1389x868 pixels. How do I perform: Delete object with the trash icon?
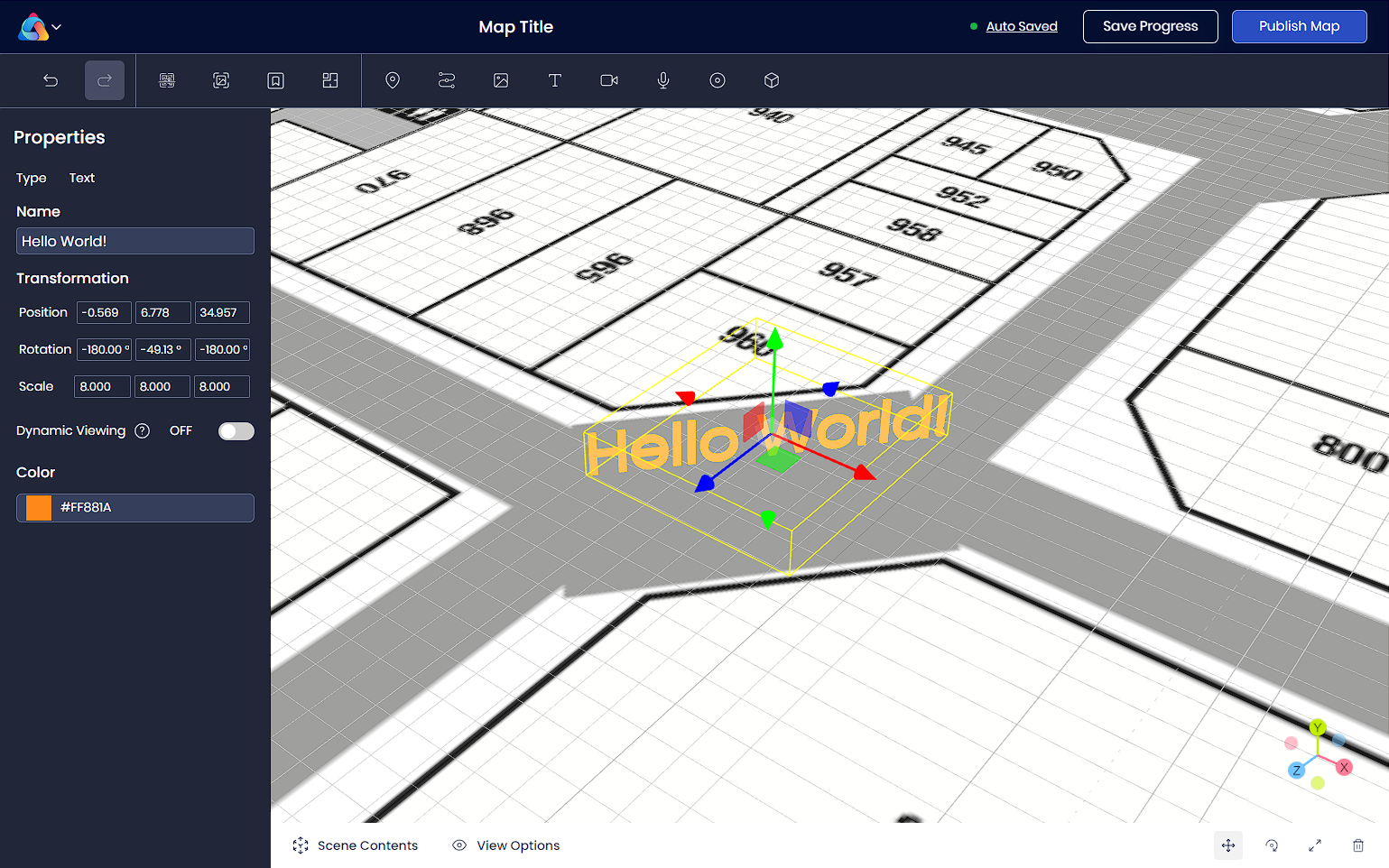pyautogui.click(x=1358, y=845)
